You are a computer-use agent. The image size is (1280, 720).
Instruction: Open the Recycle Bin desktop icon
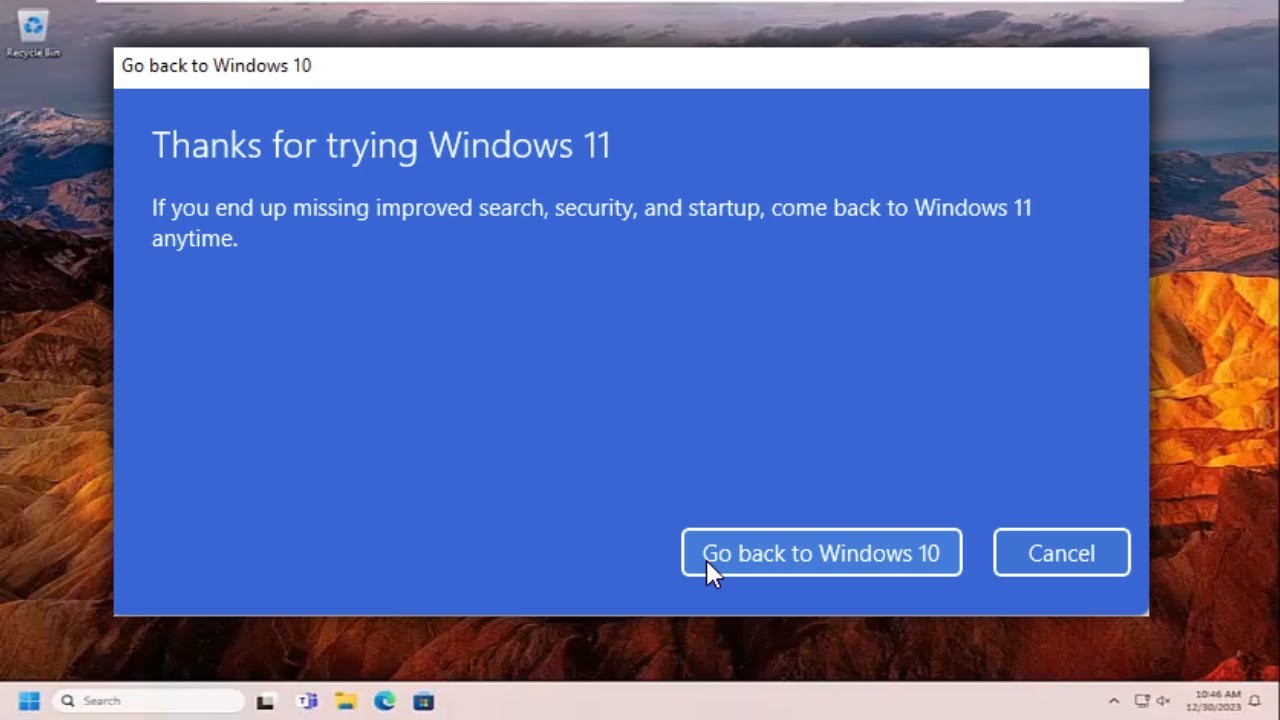(33, 33)
